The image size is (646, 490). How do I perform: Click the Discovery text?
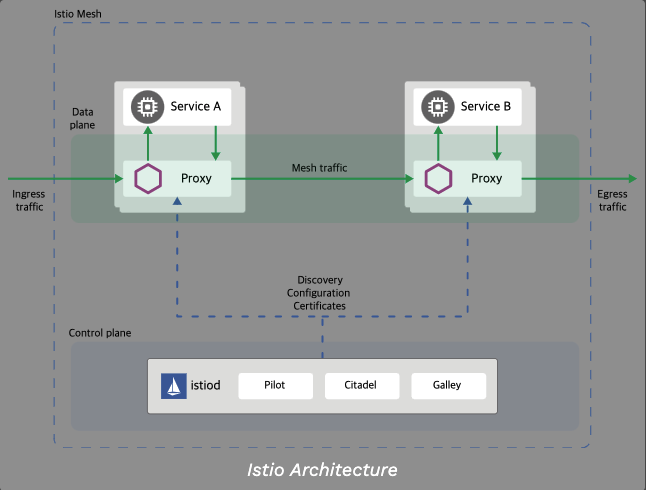pyautogui.click(x=320, y=280)
